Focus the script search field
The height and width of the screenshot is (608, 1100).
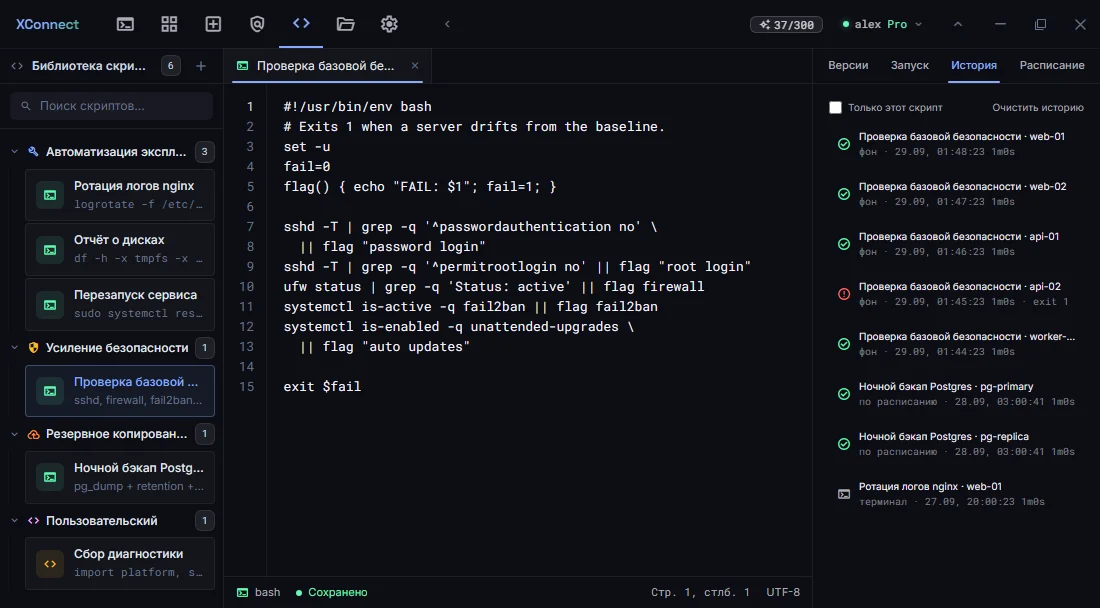click(112, 106)
